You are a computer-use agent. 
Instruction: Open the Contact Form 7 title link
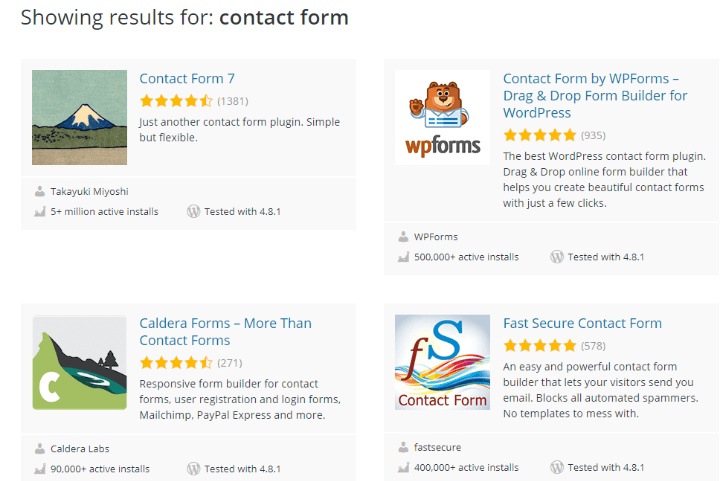coord(187,79)
